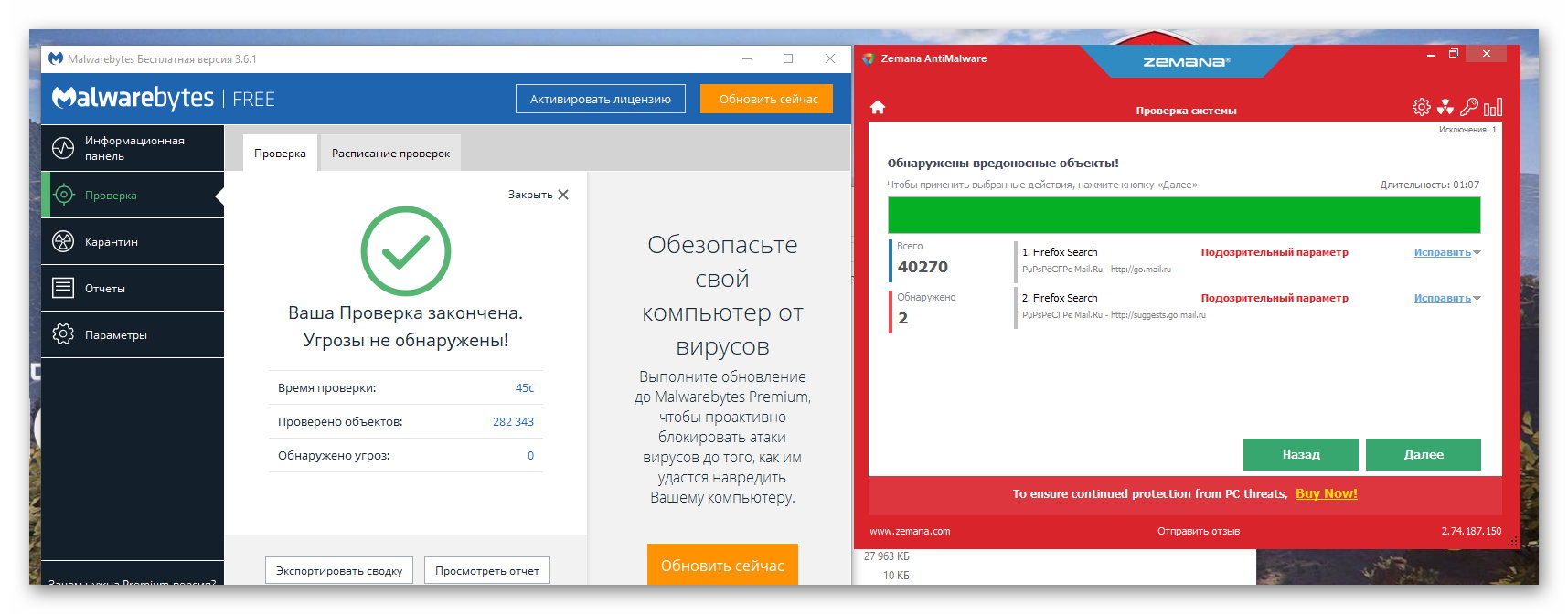Click the ZEMANA logo in banner

(x=1186, y=62)
